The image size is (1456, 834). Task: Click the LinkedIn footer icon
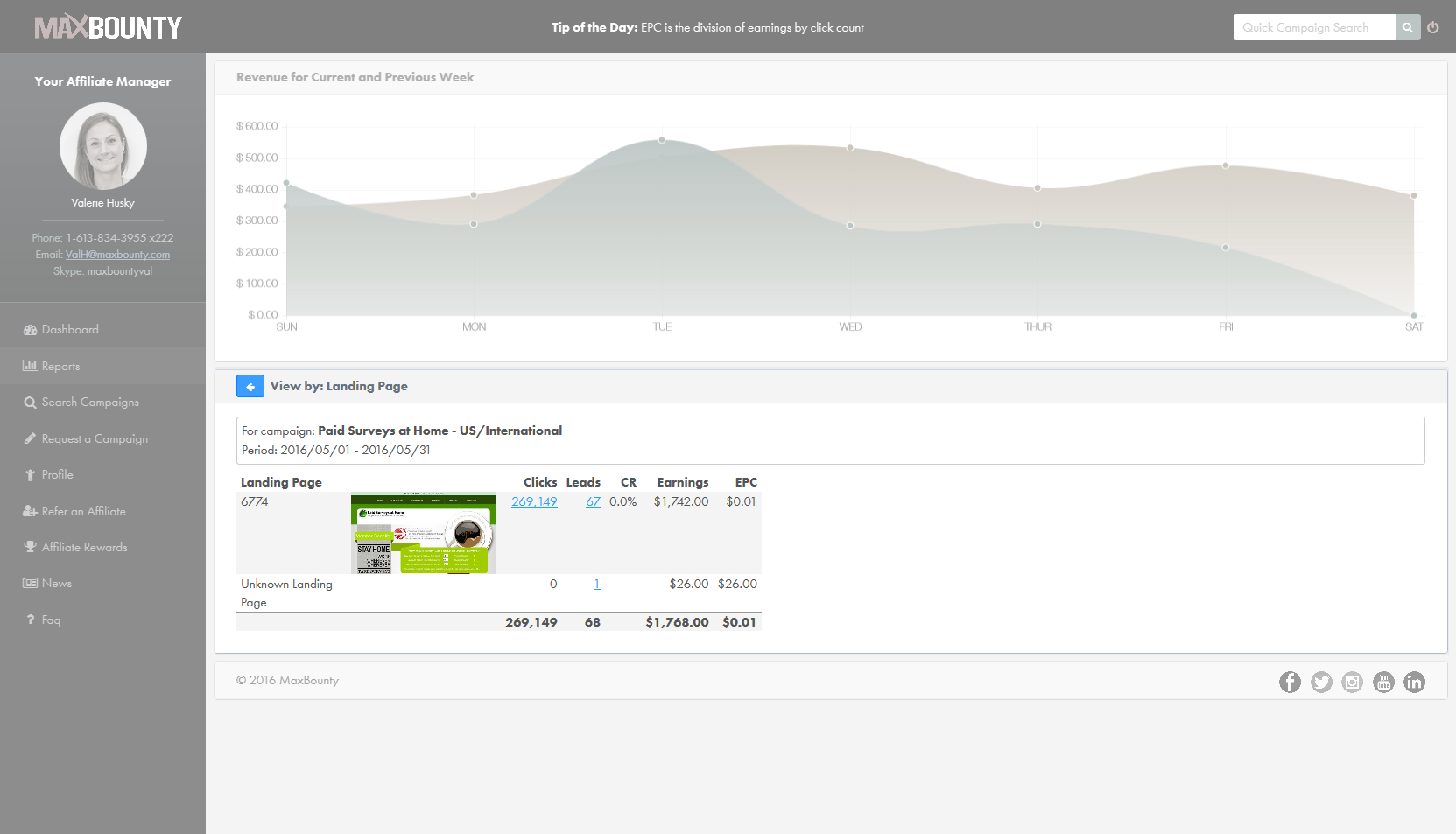1414,682
